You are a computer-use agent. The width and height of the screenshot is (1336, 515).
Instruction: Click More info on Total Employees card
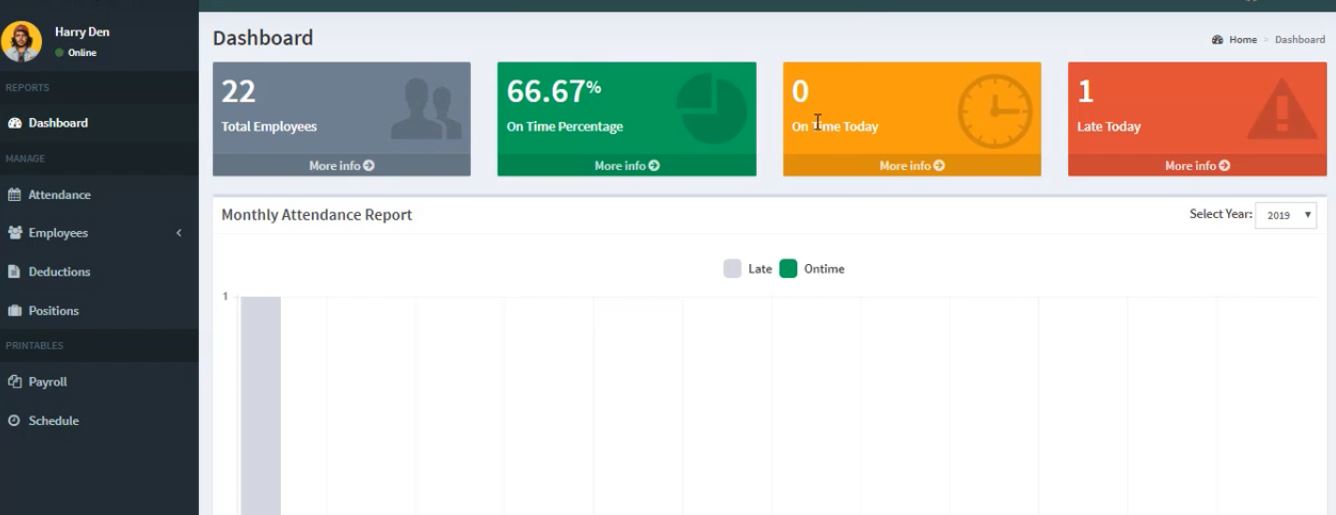tap(341, 165)
